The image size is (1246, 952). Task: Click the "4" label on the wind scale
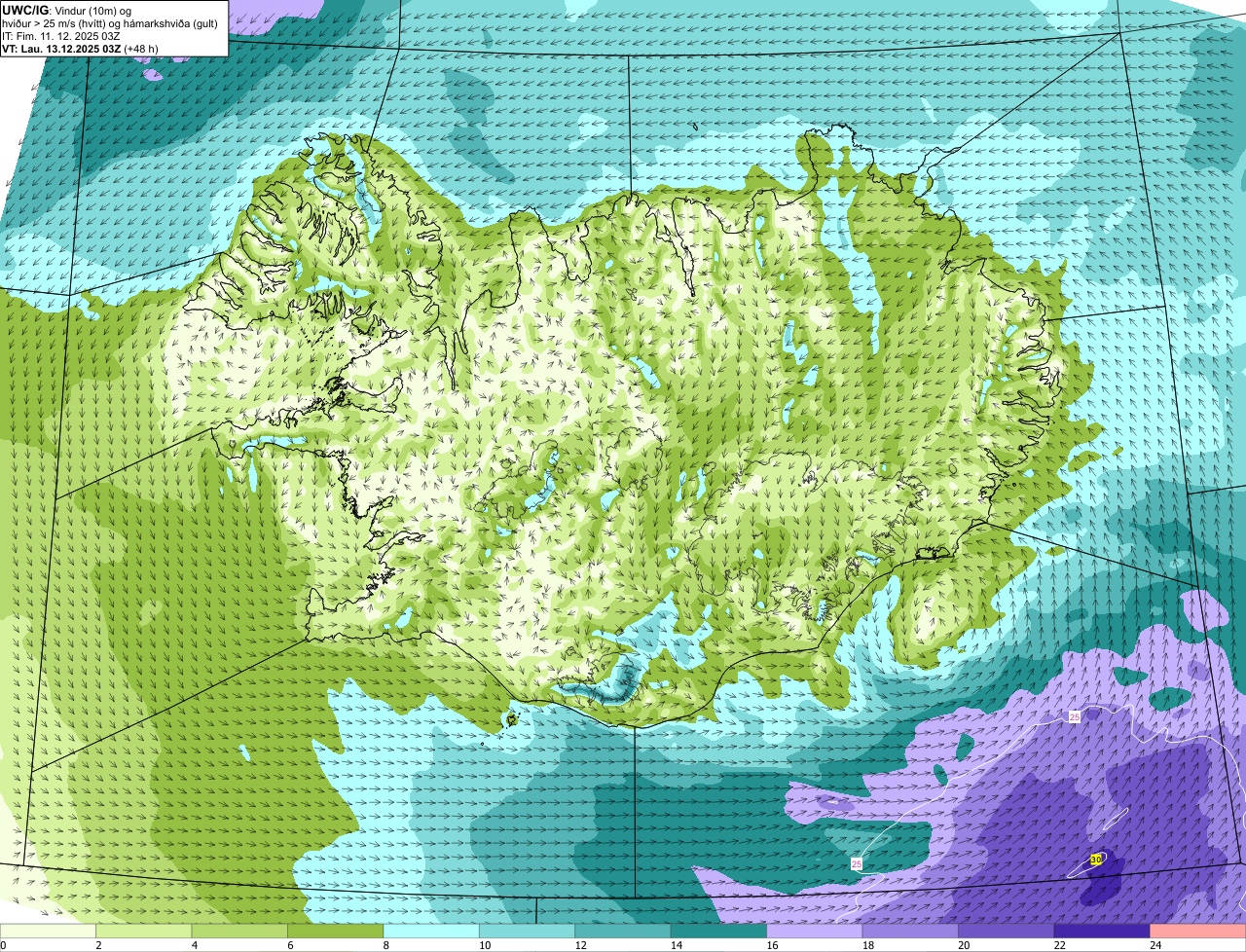point(195,945)
